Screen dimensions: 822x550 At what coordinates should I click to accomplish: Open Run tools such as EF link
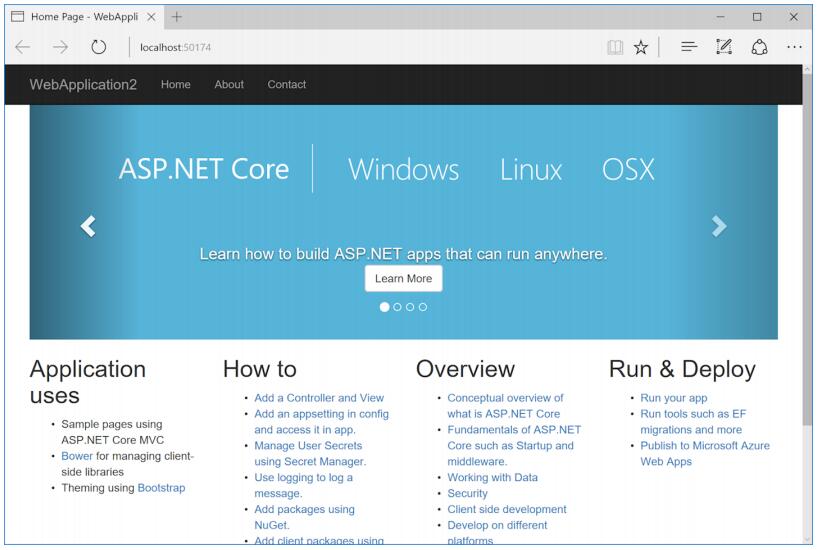[693, 422]
